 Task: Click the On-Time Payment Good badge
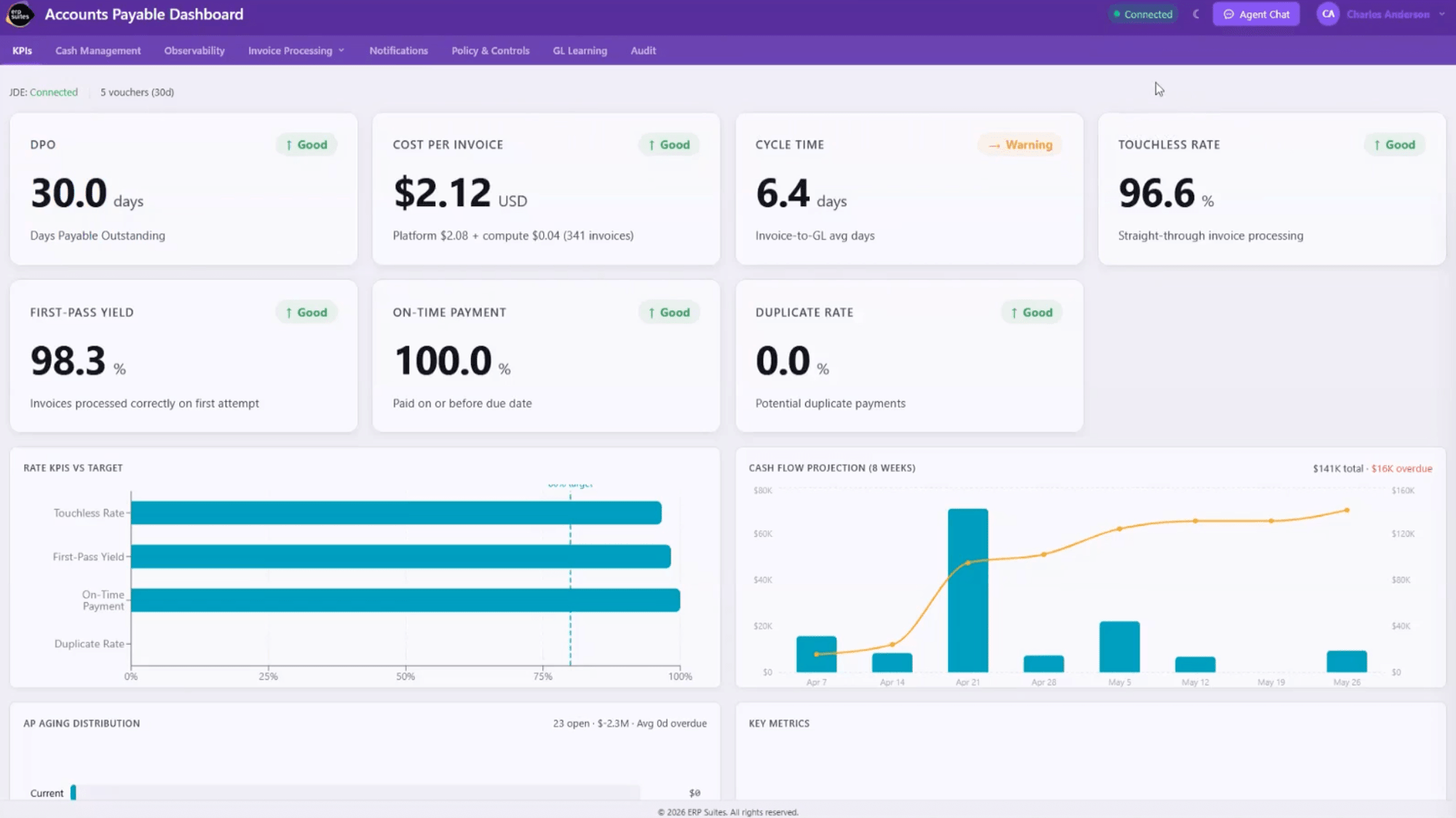669,312
